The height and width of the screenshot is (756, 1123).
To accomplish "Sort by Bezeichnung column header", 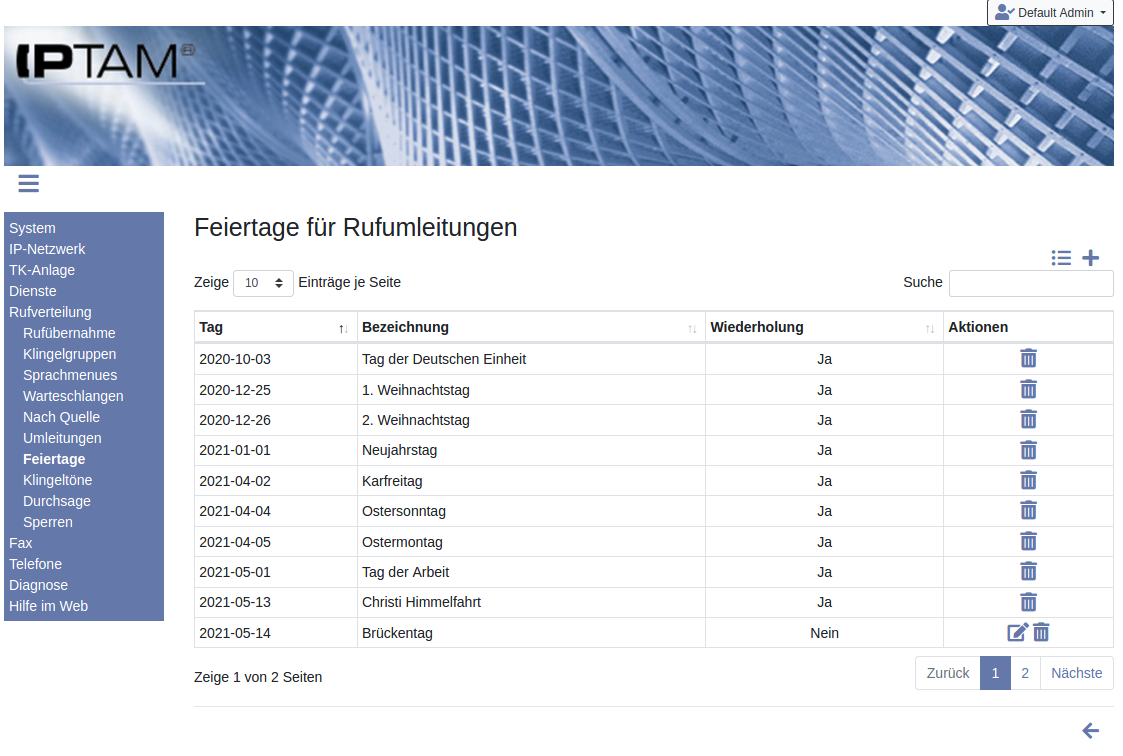I will click(530, 327).
